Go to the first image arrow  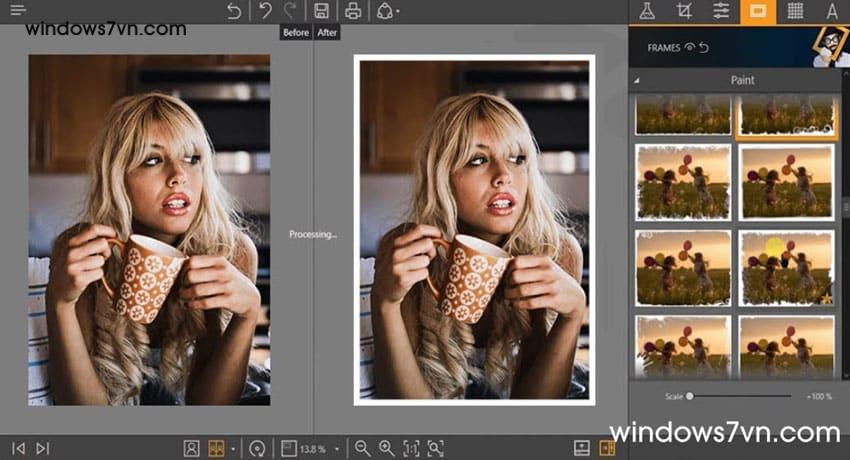click(18, 448)
